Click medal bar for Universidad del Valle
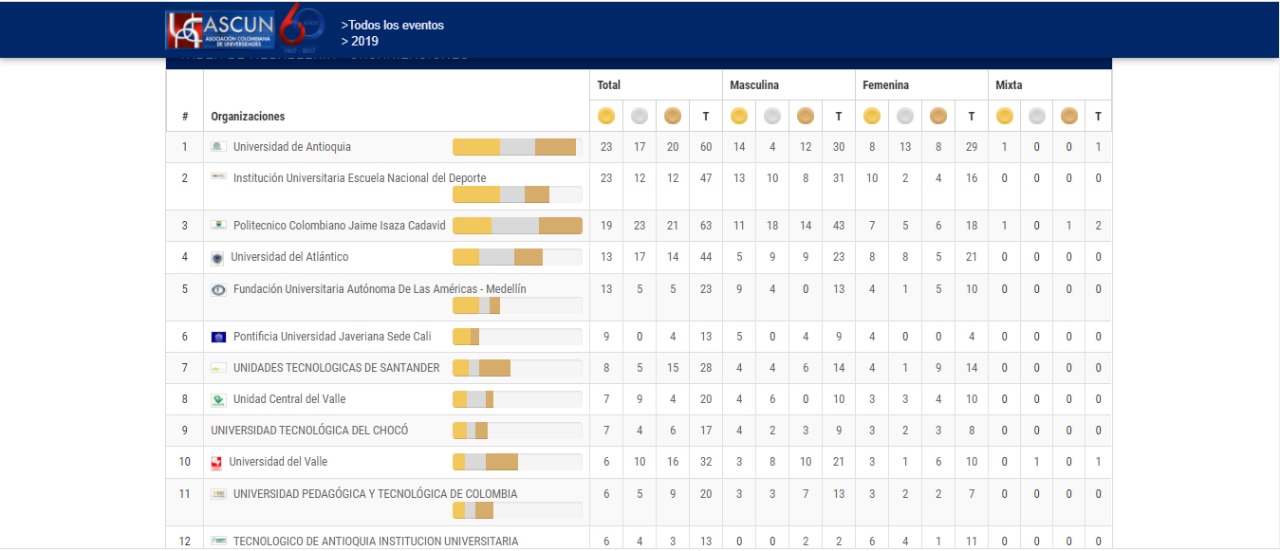1280x551 pixels. [x=518, y=462]
